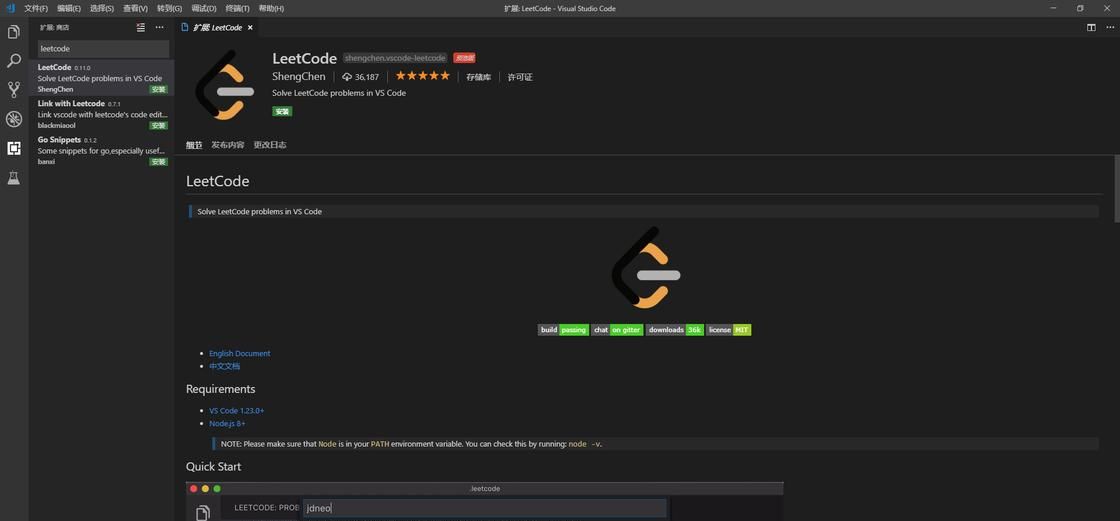This screenshot has width=1120, height=521.
Task: Click the build passing badge
Action: pos(563,329)
